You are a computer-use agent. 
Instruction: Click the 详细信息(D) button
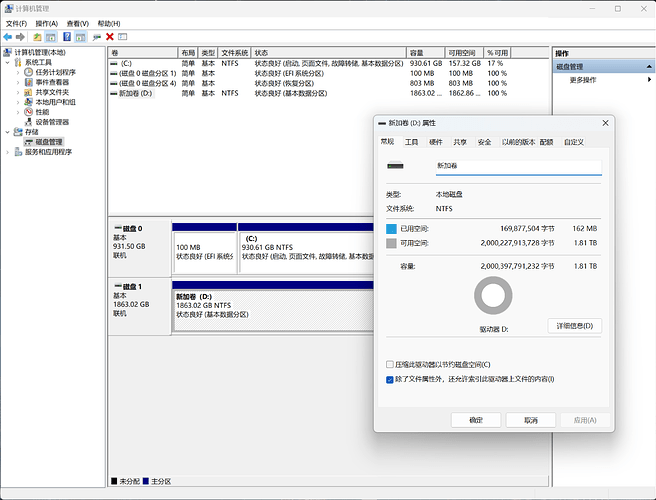[575, 326]
